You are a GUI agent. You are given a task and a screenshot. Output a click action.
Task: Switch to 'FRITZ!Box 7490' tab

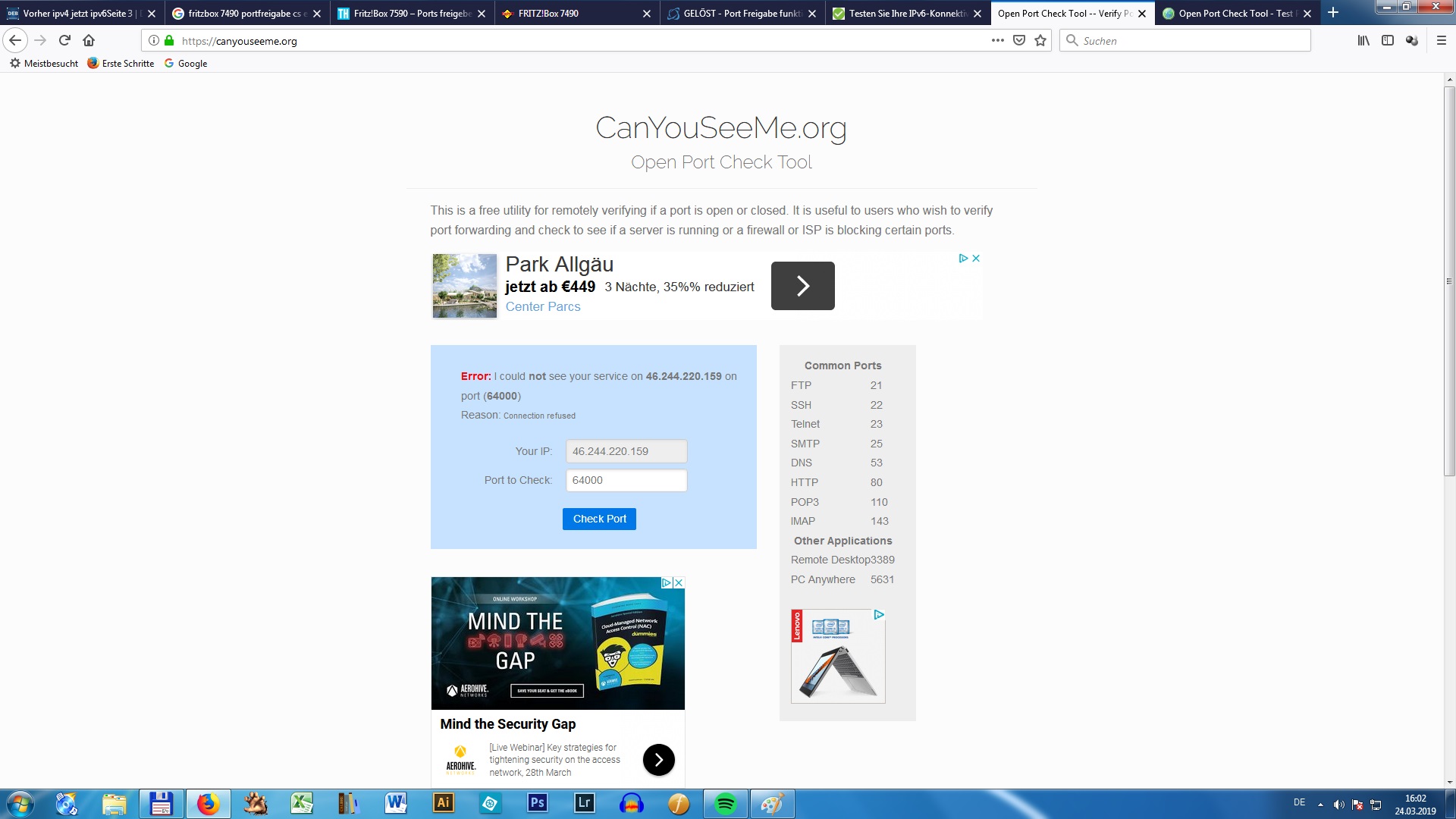tap(577, 14)
